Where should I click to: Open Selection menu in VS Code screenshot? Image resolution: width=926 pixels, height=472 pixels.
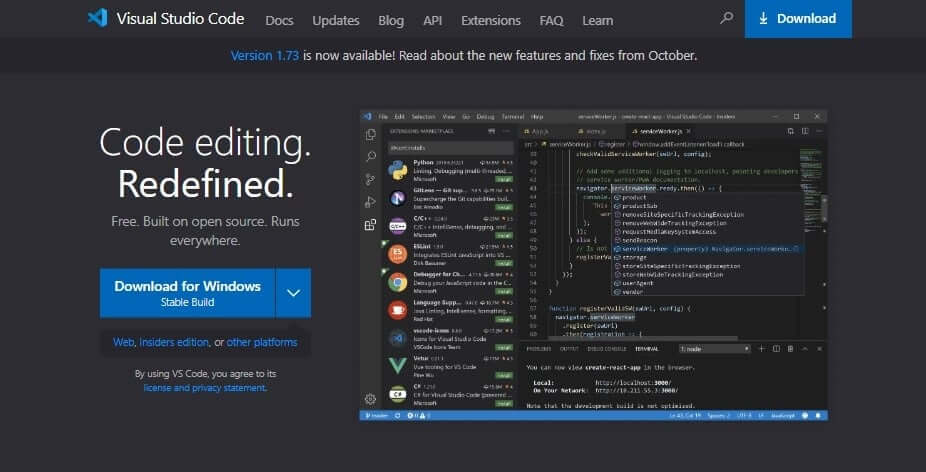423,117
